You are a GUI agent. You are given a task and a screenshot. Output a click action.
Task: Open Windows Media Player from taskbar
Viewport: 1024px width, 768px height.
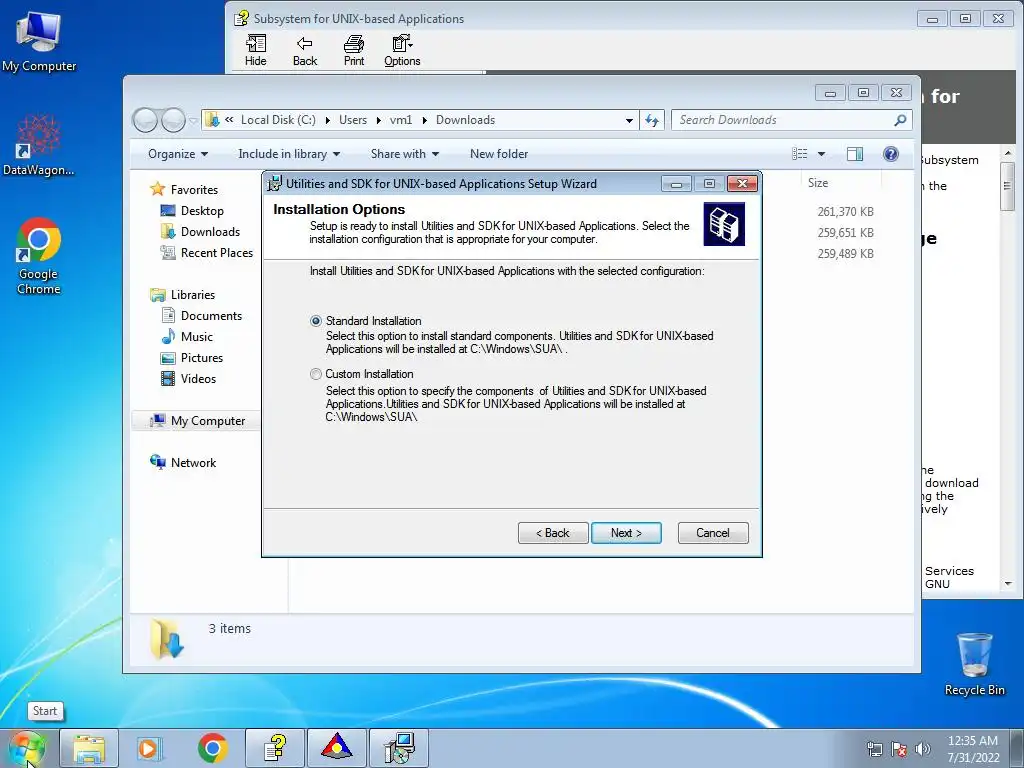[150, 748]
